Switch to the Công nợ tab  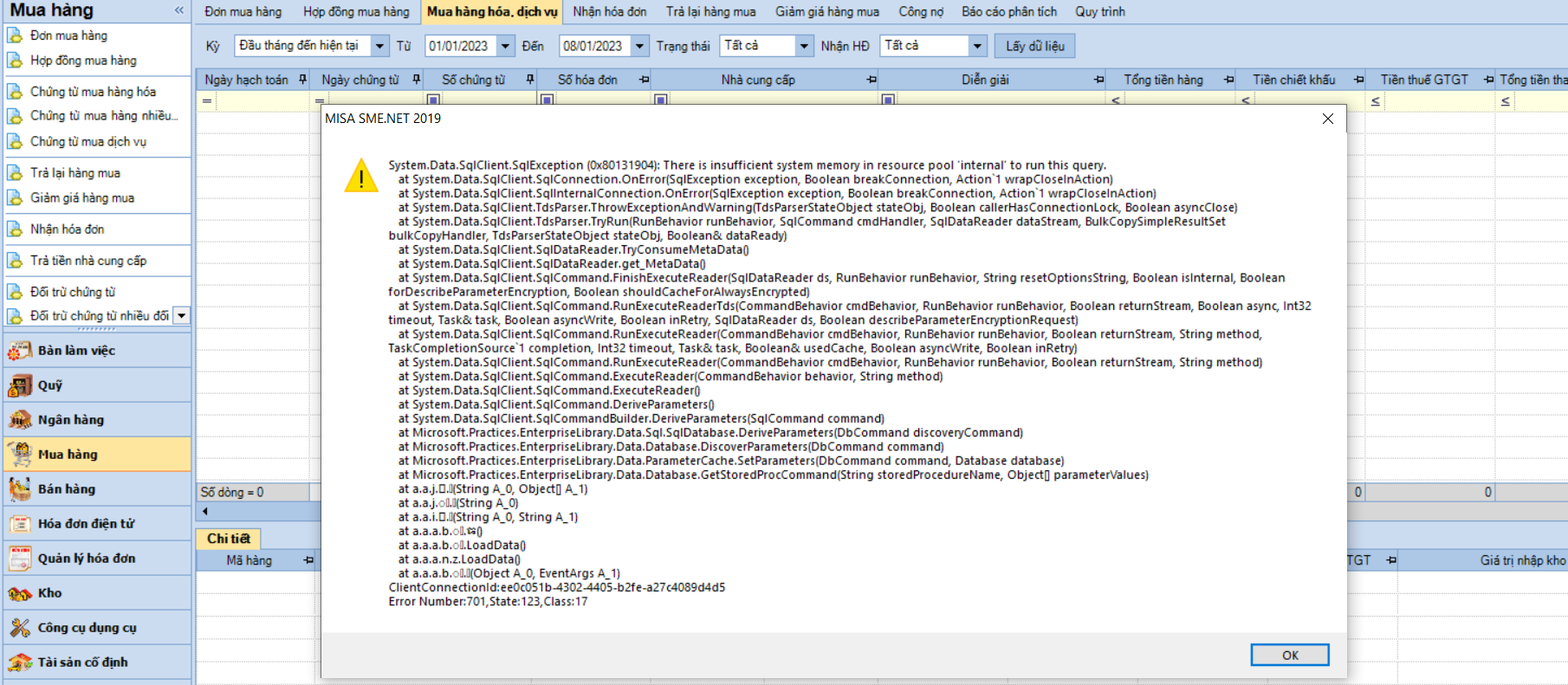pyautogui.click(x=921, y=12)
